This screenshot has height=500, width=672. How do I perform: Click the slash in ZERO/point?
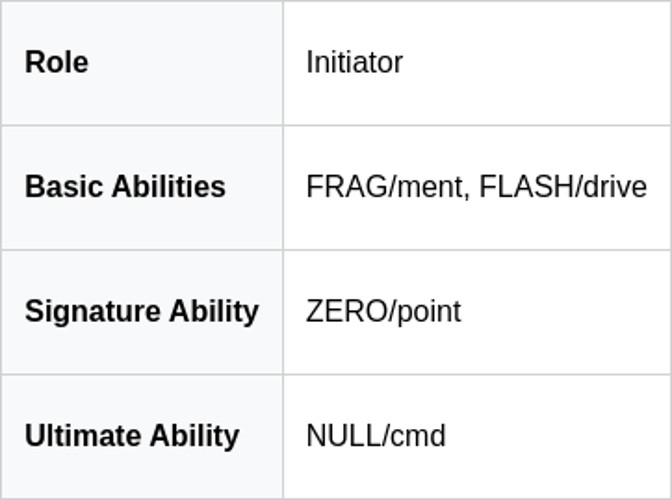[392, 311]
